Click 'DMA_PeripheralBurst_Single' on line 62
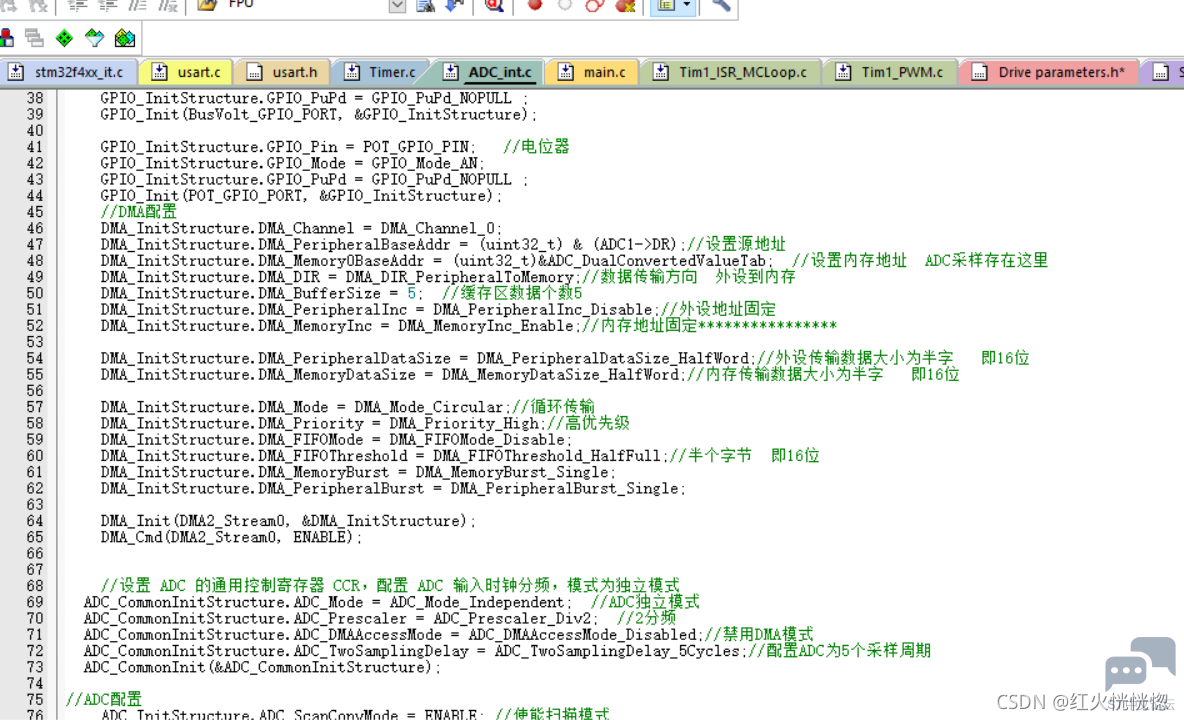The height and width of the screenshot is (720, 1184). [x=565, y=489]
